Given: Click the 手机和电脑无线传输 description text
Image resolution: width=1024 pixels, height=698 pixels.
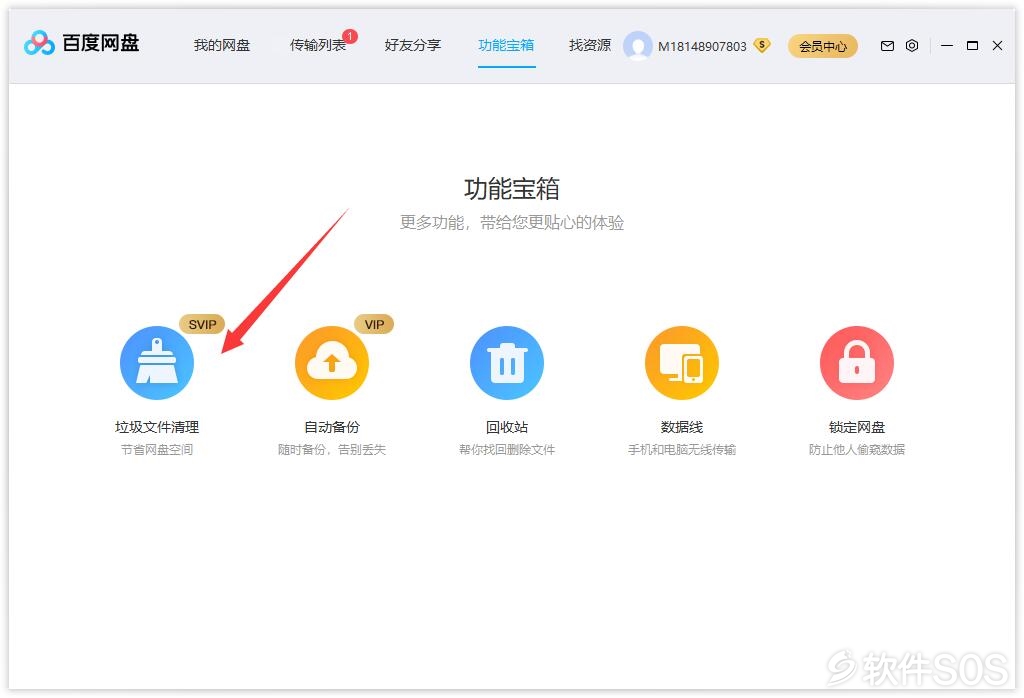Looking at the screenshot, I should [682, 449].
